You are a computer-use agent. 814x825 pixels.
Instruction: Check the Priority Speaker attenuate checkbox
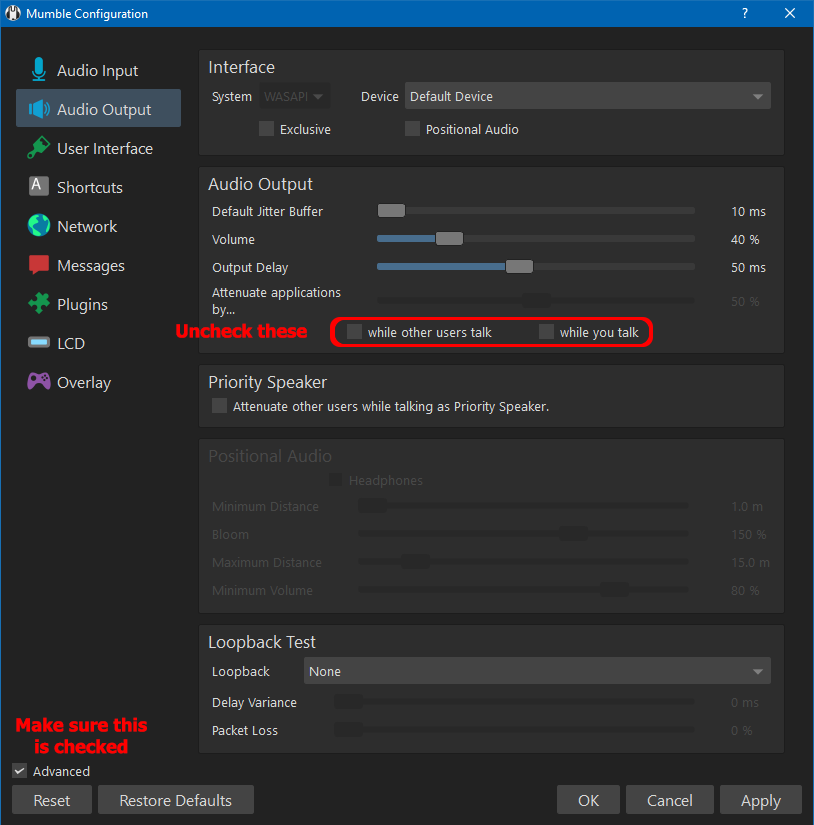220,406
